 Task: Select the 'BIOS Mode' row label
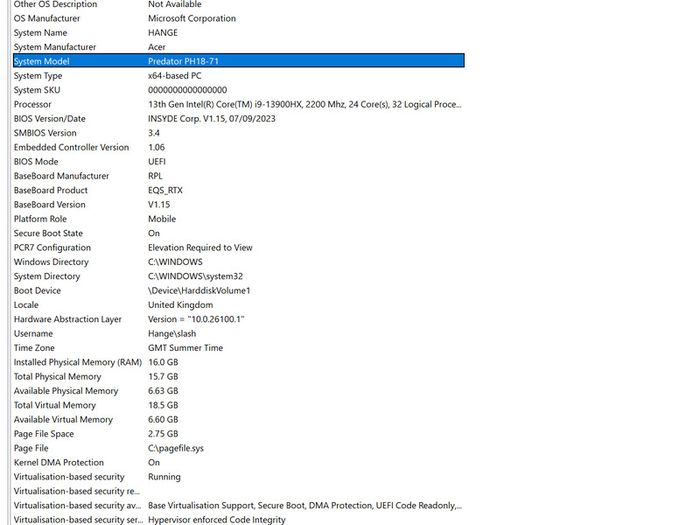[36, 161]
